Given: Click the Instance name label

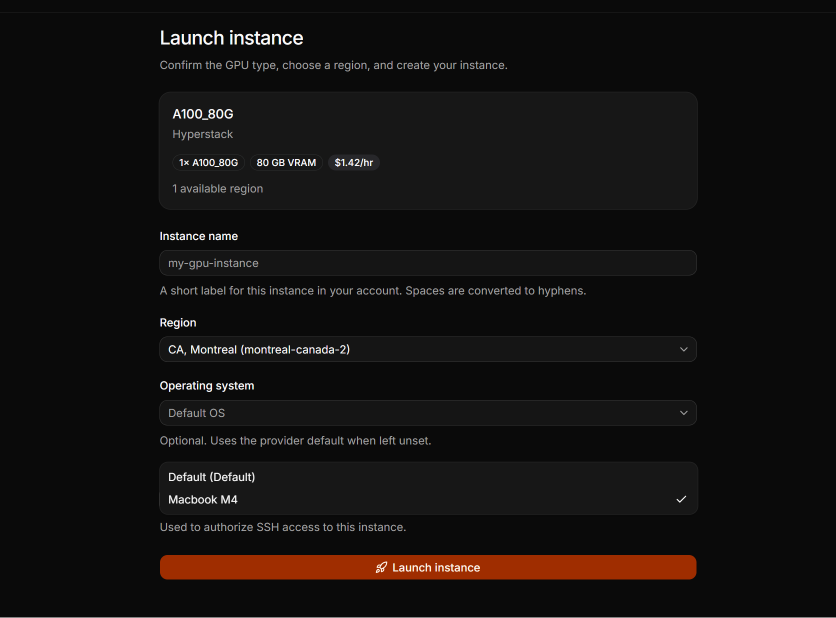Looking at the screenshot, I should (199, 236).
